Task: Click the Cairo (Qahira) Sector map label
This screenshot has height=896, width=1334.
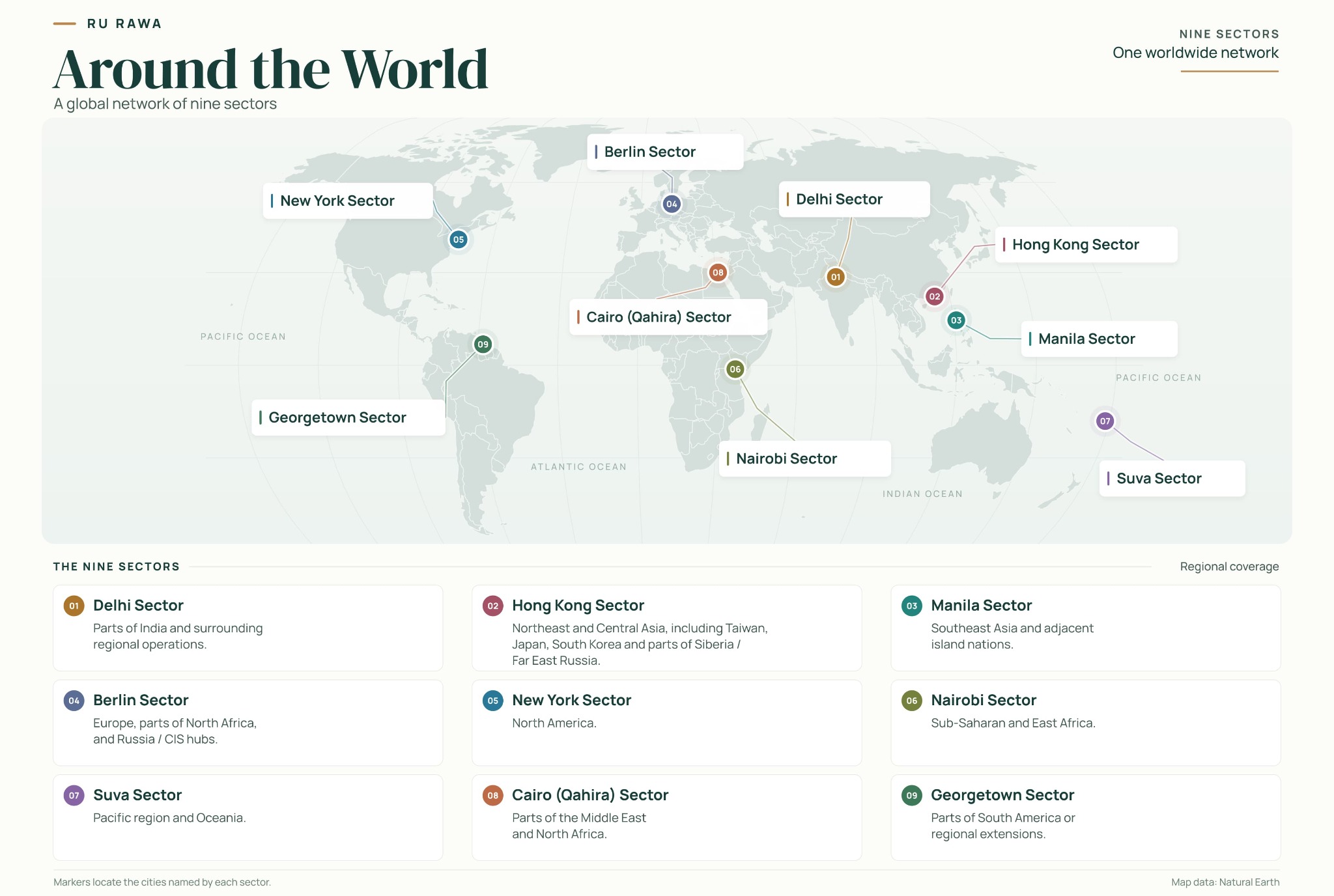Action: click(668, 317)
